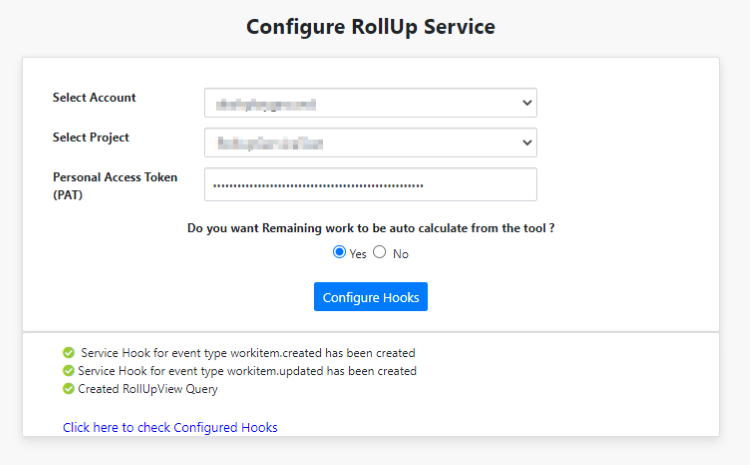Open the Select Account dropdown
This screenshot has width=750, height=465.
(x=370, y=103)
